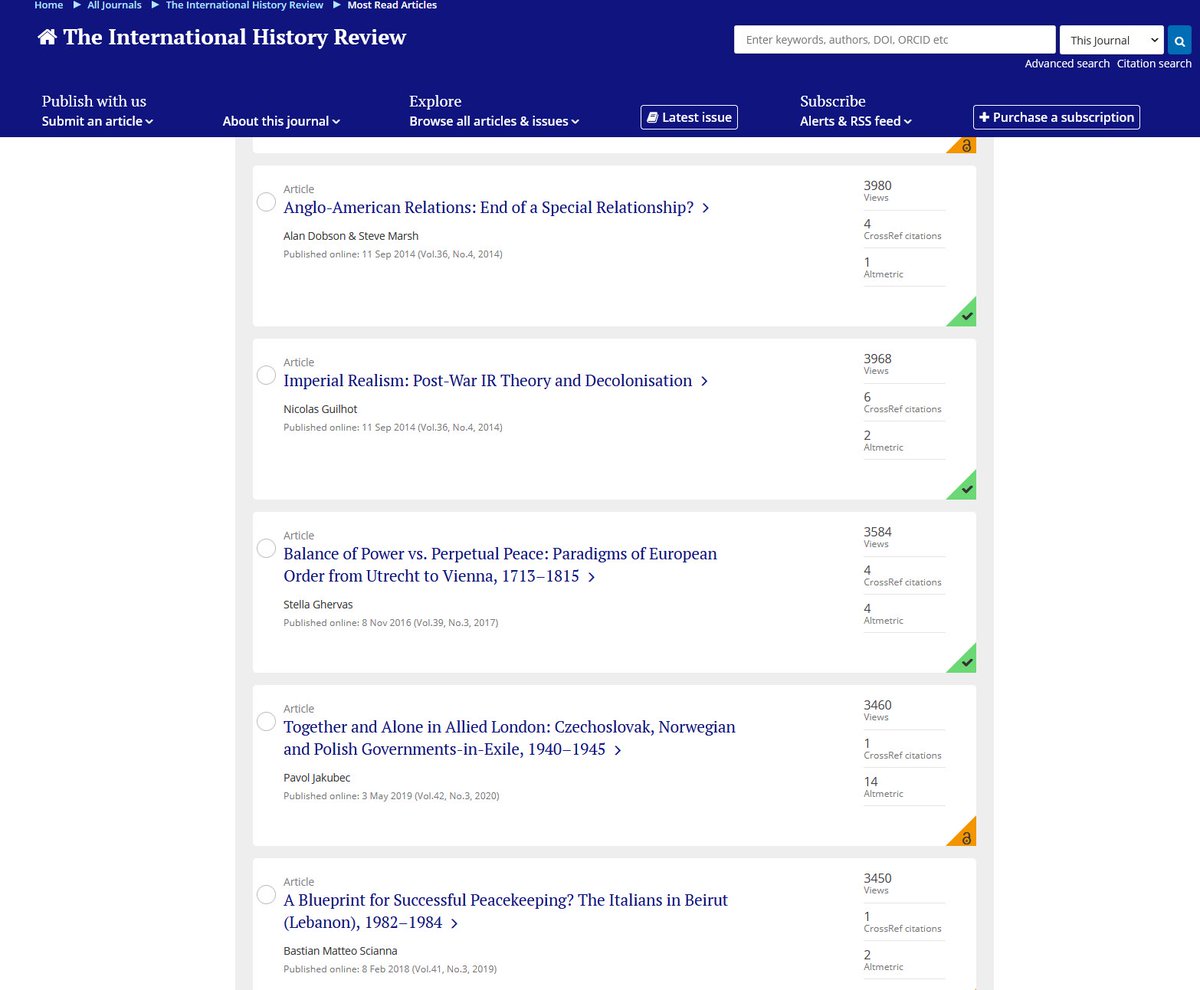
Task: Open Citation search
Action: tap(1154, 63)
